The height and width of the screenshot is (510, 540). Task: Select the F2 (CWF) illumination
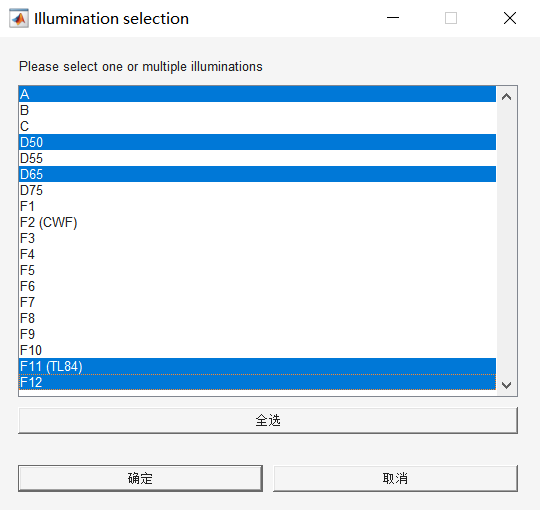pyautogui.click(x=257, y=222)
